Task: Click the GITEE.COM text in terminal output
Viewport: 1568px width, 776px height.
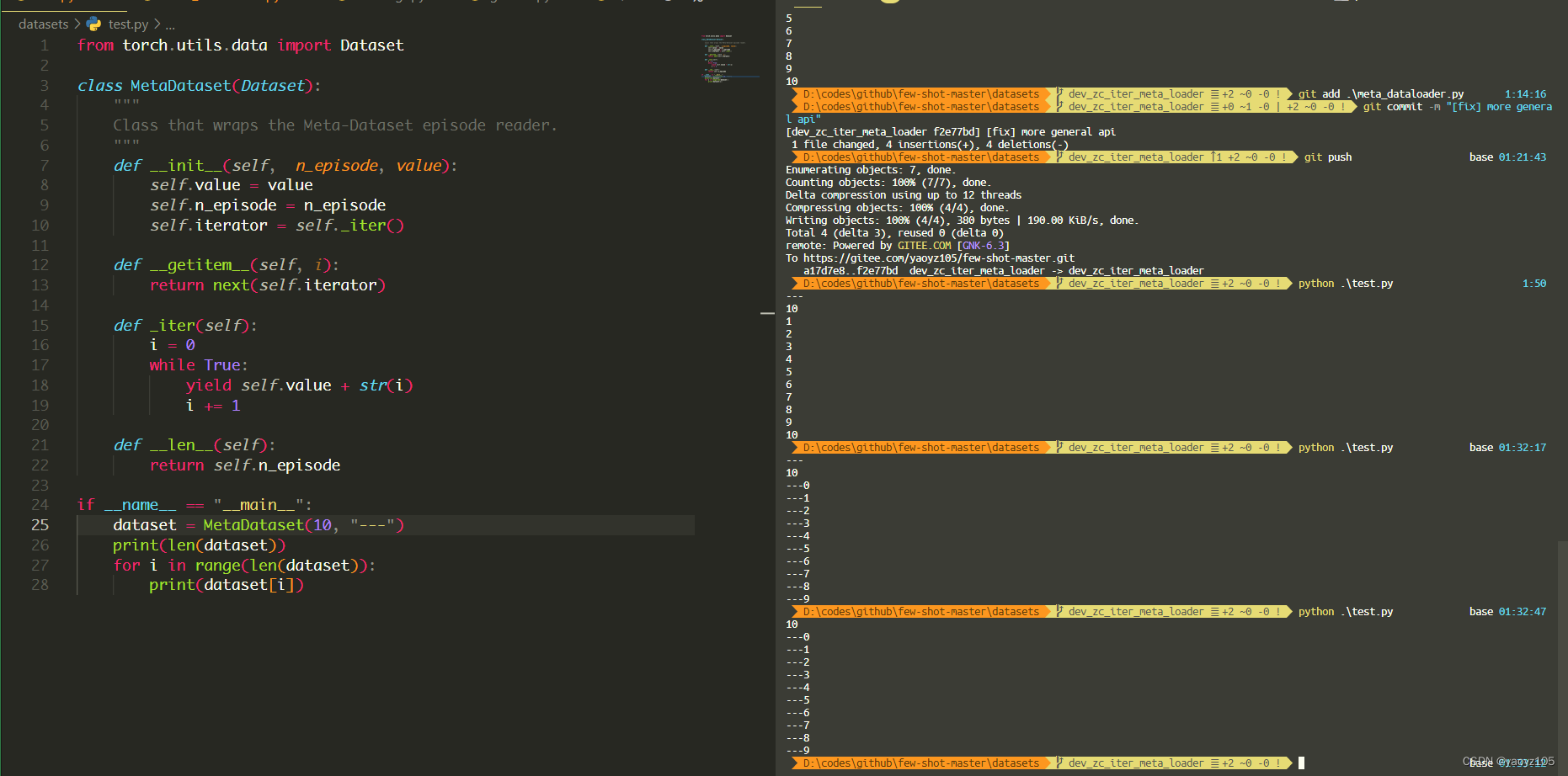Action: [924, 246]
